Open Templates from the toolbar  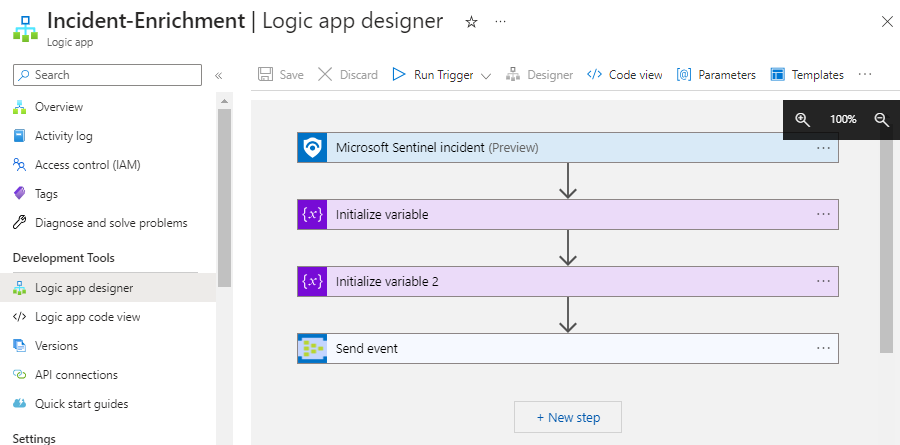point(807,75)
